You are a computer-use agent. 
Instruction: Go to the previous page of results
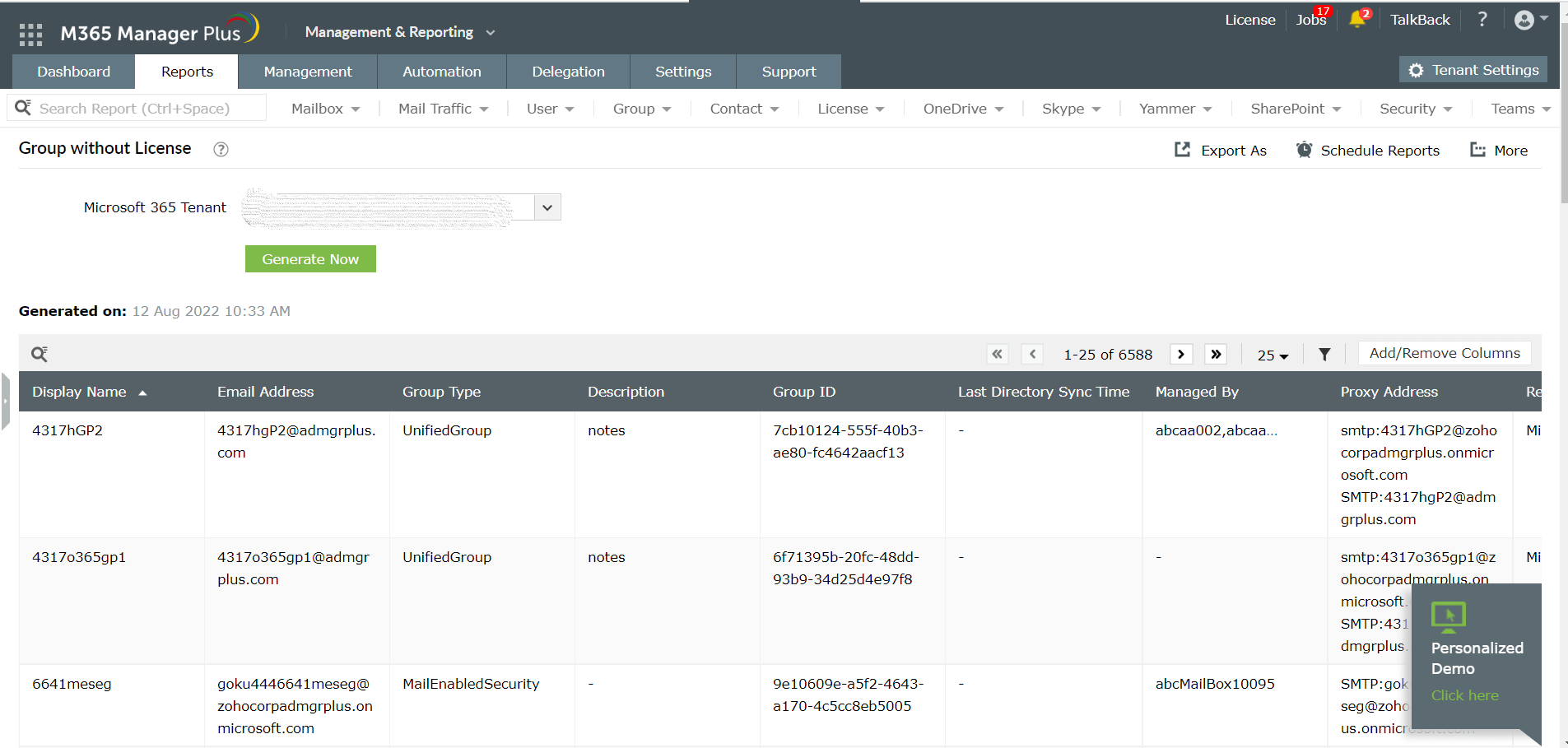click(1032, 354)
